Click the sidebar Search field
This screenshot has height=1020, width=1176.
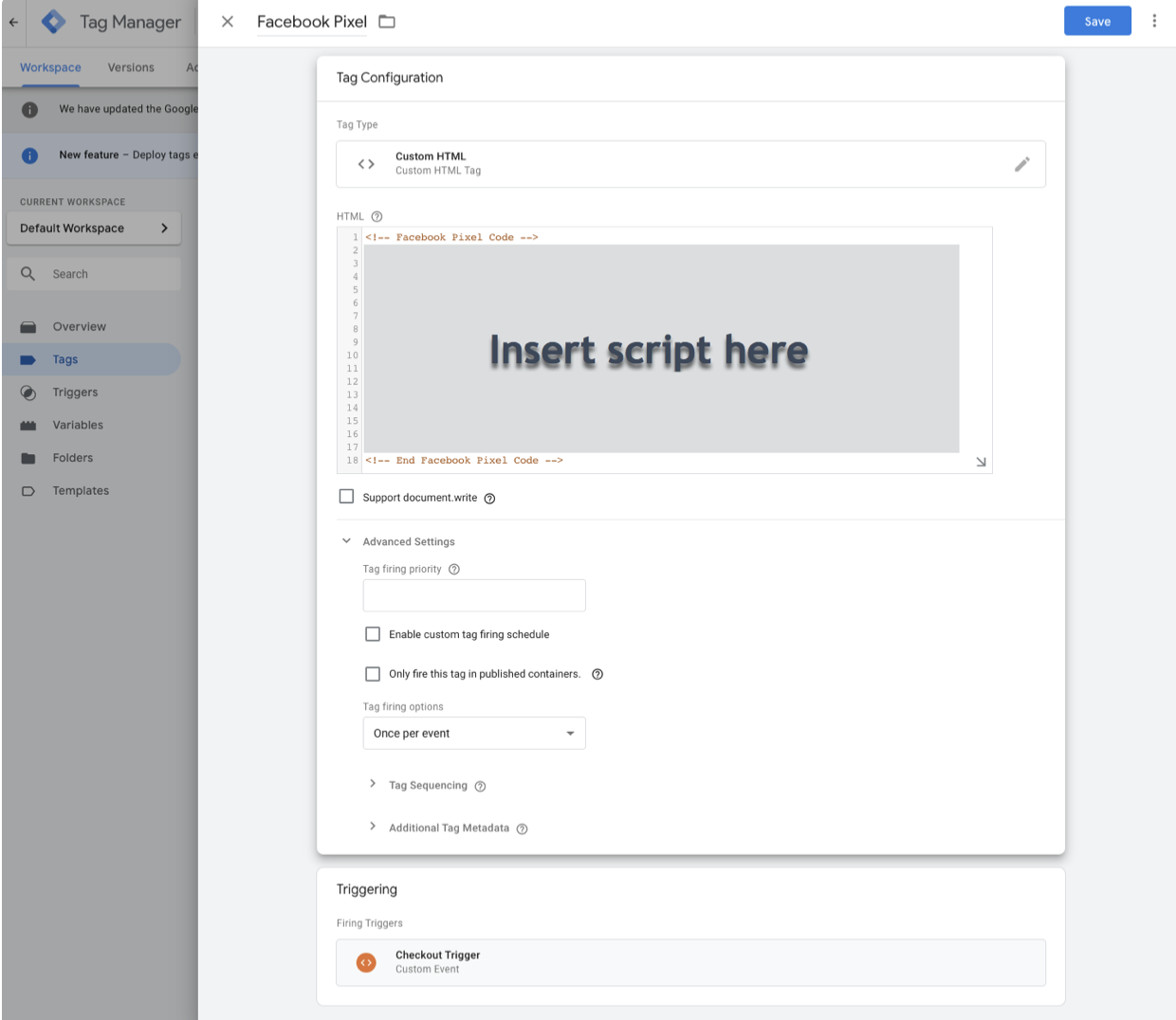click(94, 274)
